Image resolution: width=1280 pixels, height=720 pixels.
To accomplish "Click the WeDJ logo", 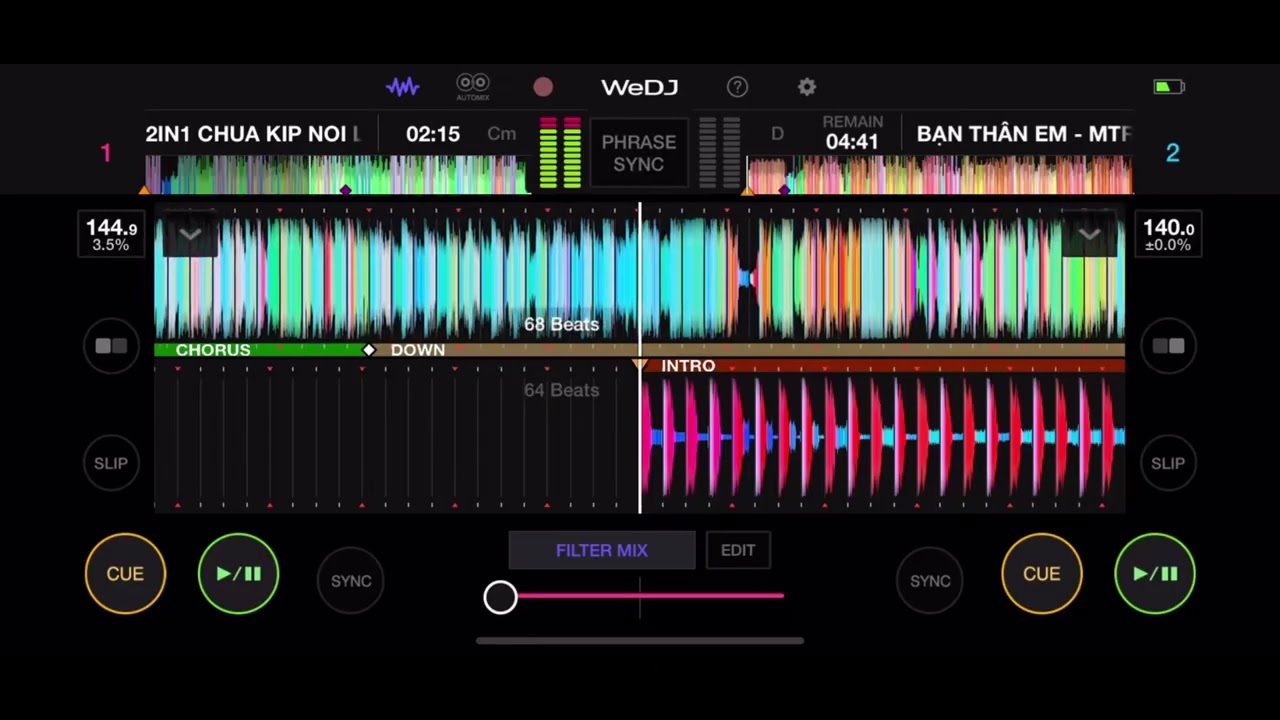I will pyautogui.click(x=639, y=87).
